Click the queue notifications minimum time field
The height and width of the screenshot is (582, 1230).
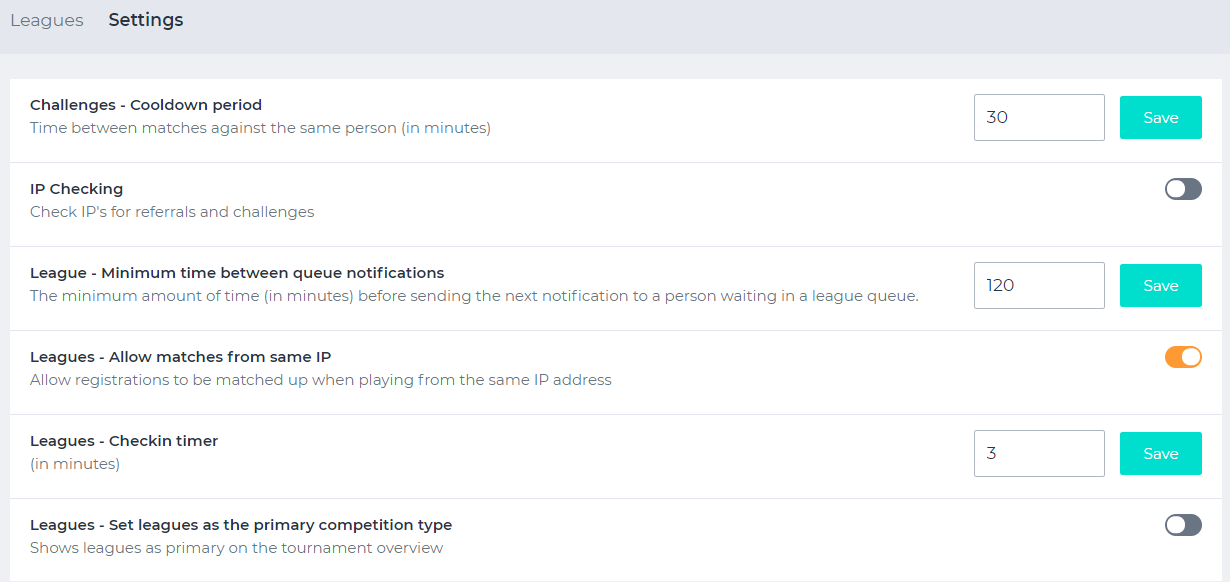pos(1039,285)
